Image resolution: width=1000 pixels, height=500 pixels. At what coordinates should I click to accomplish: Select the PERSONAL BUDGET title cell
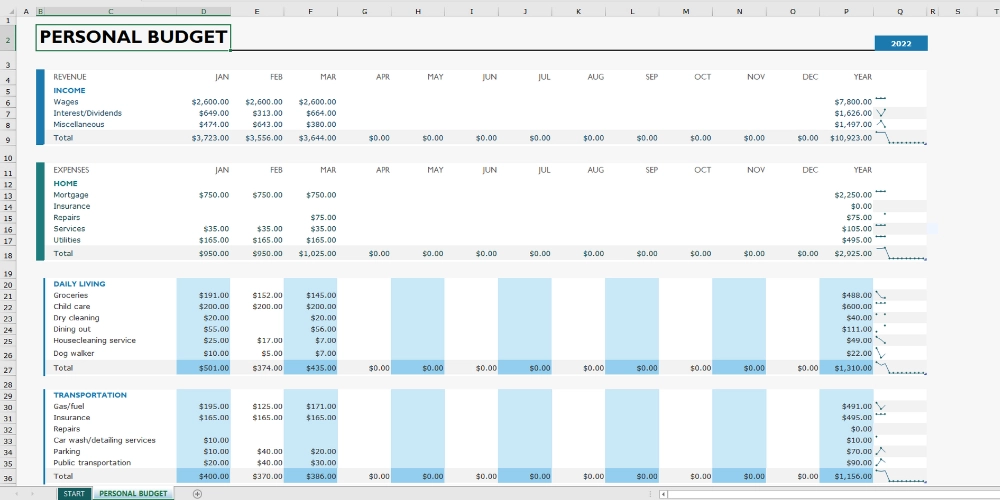133,38
